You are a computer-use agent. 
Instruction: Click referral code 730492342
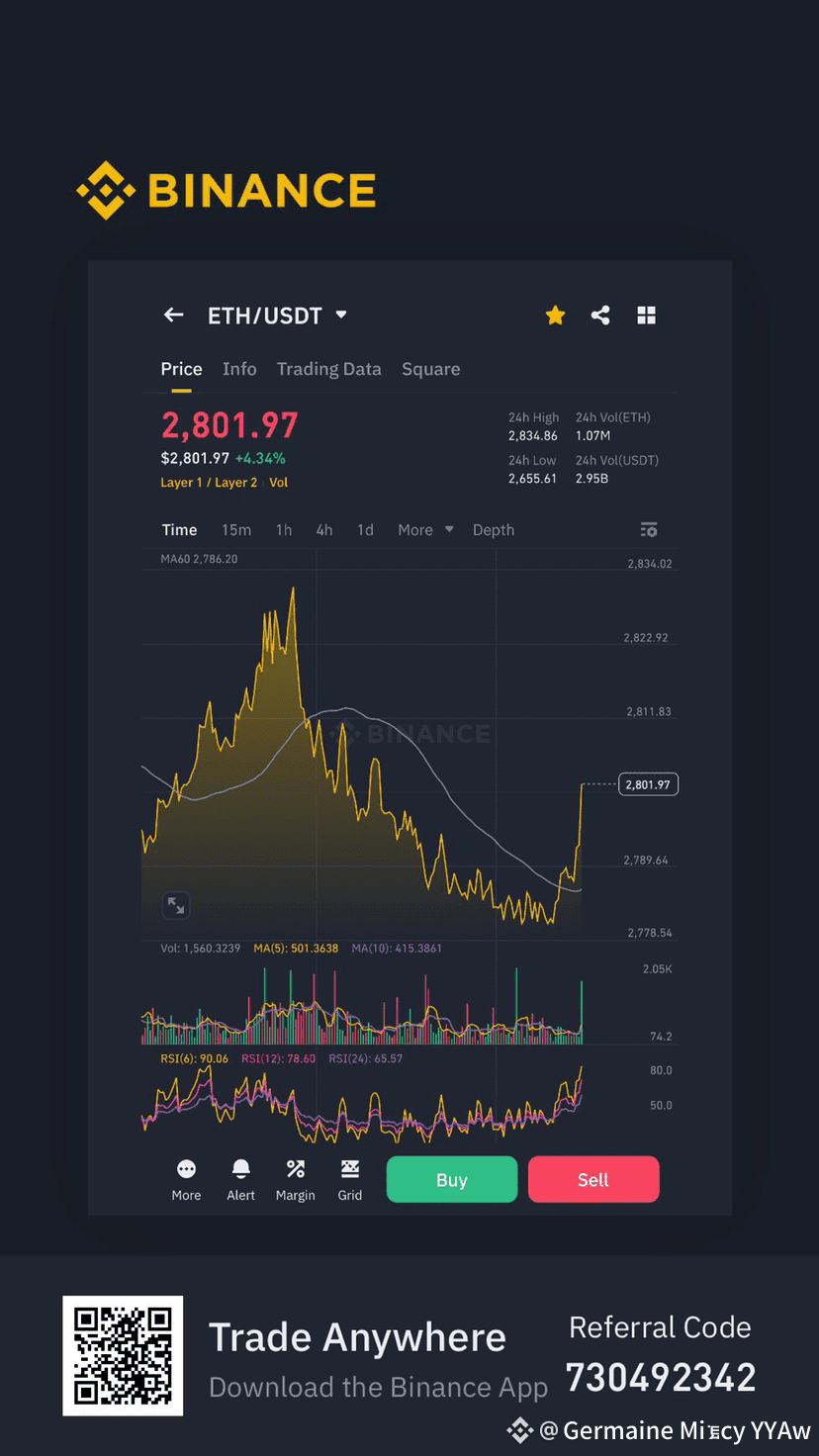point(661,1377)
